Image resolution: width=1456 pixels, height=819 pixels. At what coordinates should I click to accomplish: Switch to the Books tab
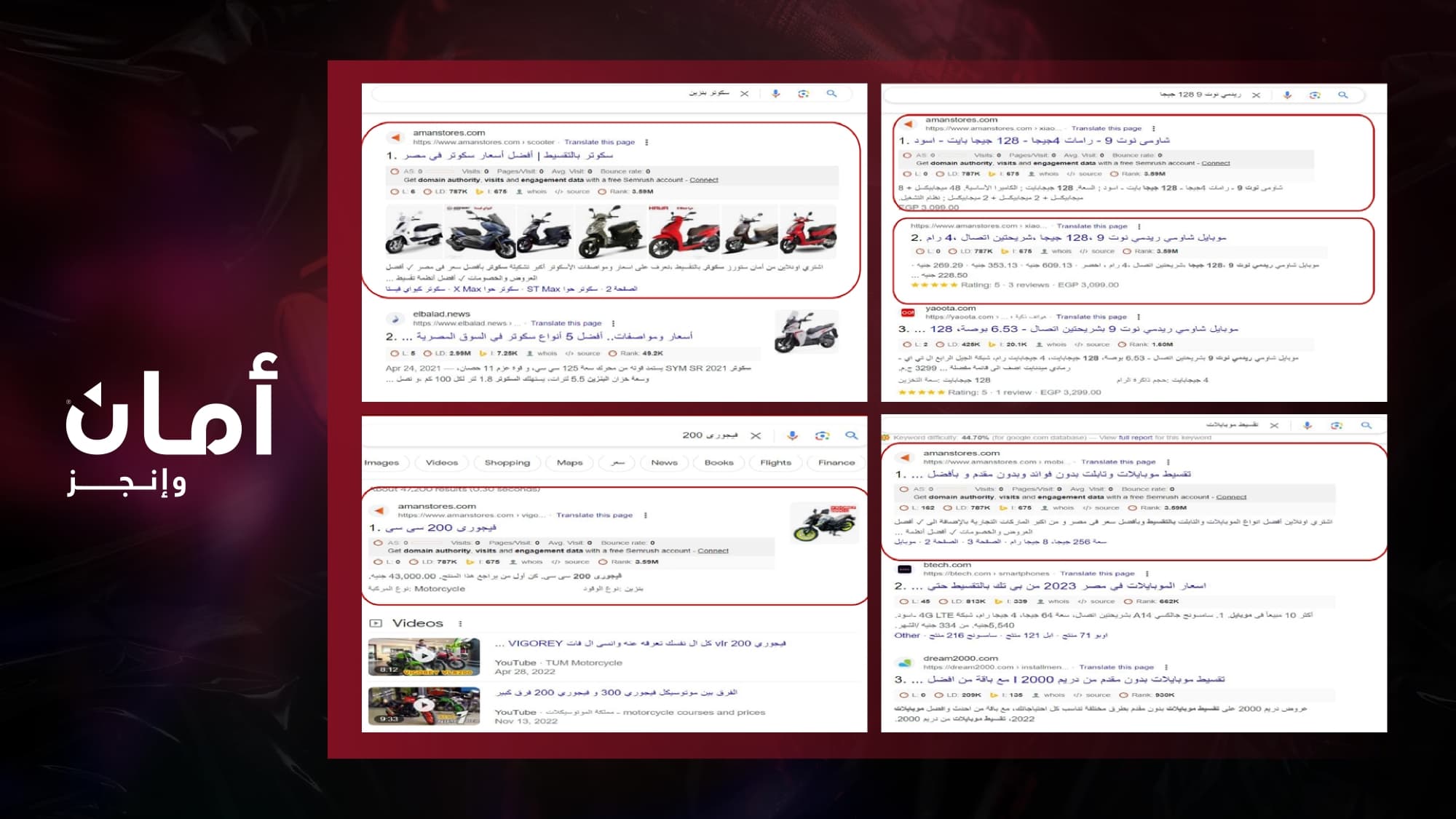719,463
